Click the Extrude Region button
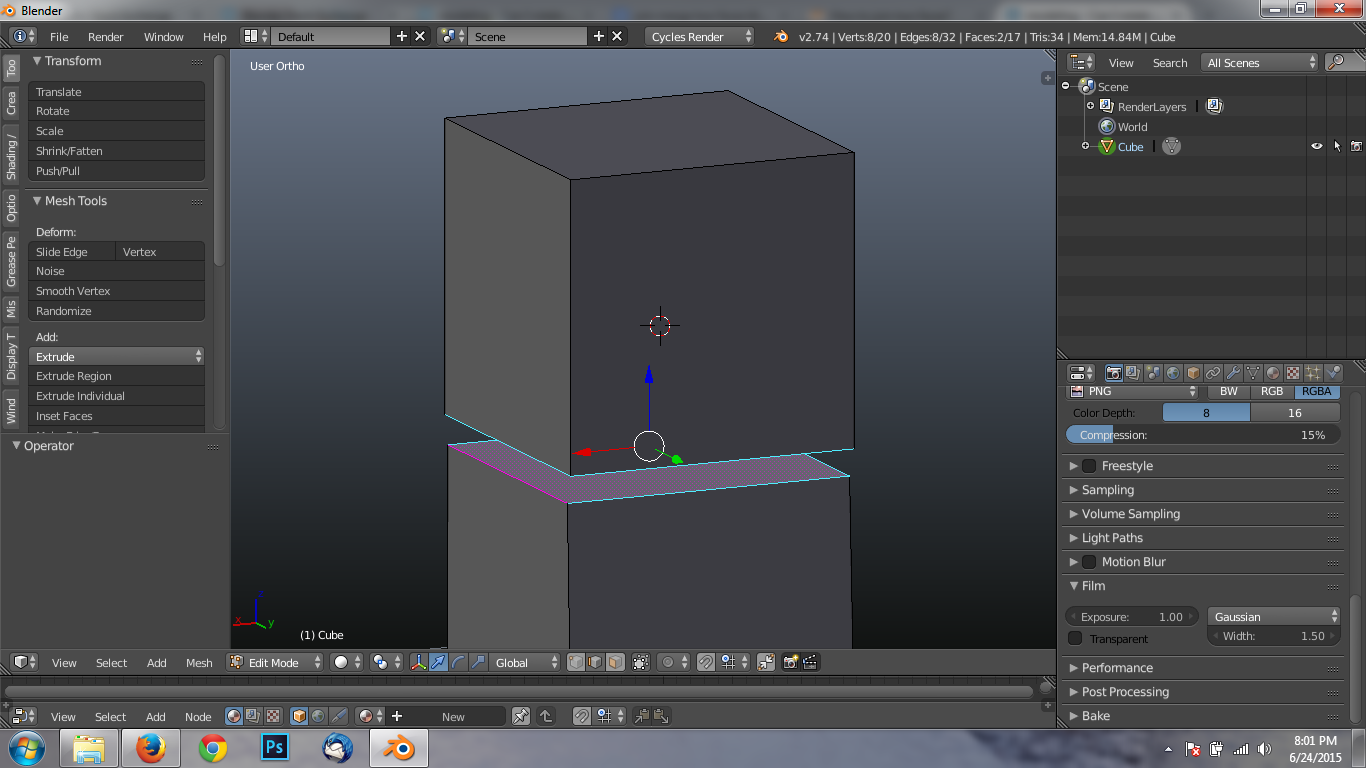Image resolution: width=1366 pixels, height=768 pixels. (x=116, y=376)
